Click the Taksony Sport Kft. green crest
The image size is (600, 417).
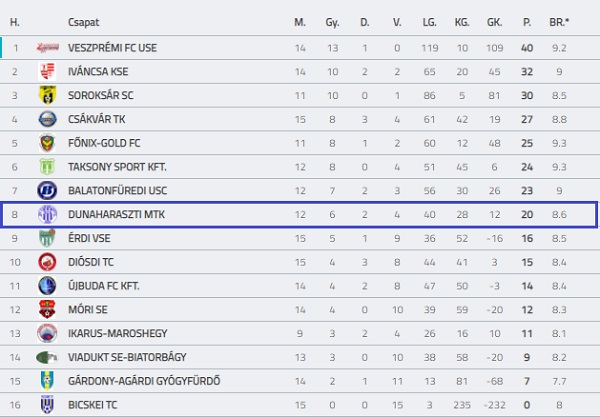pos(46,167)
